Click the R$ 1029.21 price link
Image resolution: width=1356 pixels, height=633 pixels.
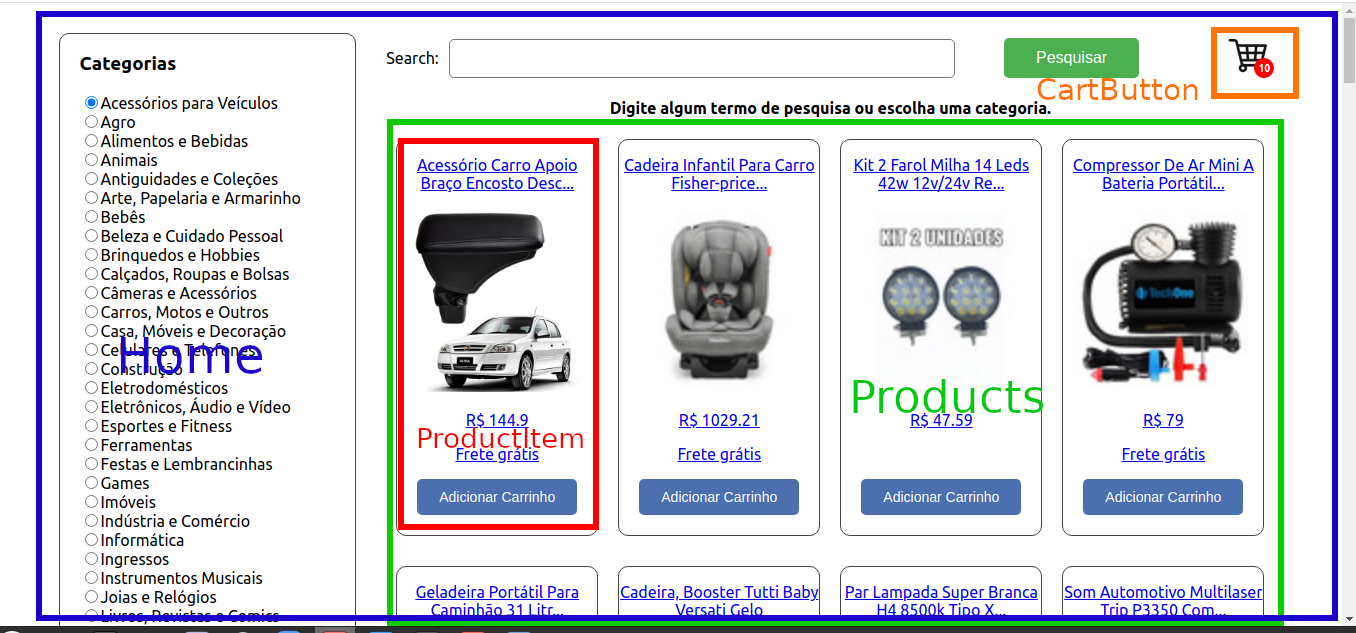click(x=719, y=420)
